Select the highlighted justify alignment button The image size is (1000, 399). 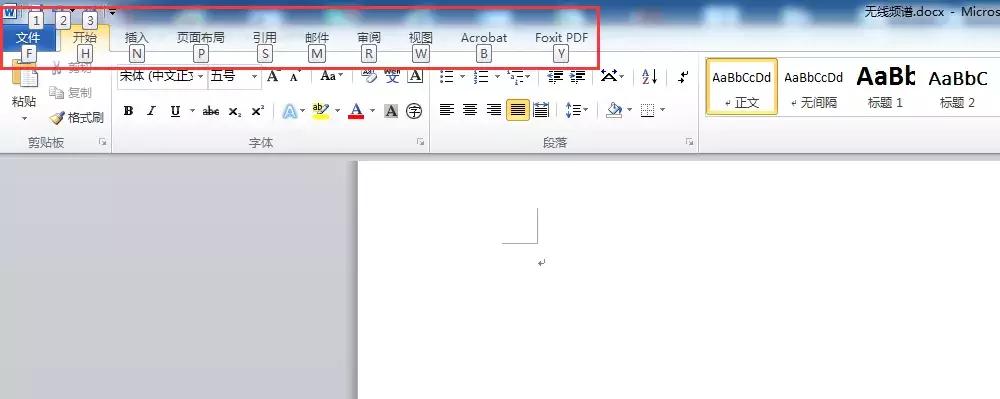click(x=518, y=110)
